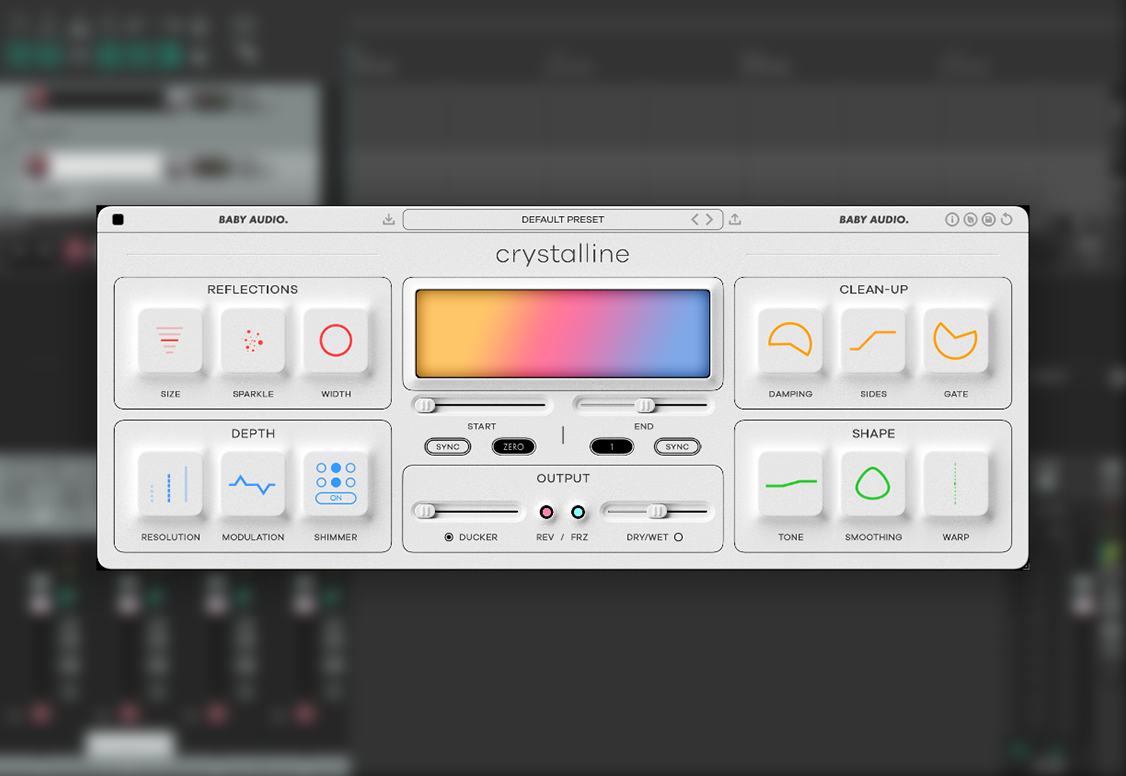The width and height of the screenshot is (1126, 776).
Task: Click the DRY/WET slider handle
Action: click(x=657, y=511)
